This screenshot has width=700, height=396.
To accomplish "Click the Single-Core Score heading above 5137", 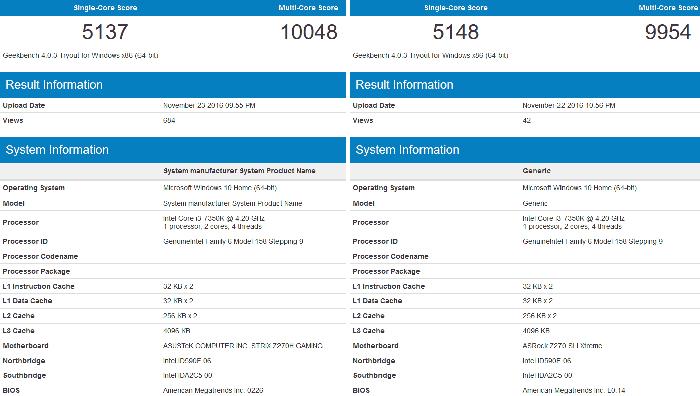I will [105, 8].
